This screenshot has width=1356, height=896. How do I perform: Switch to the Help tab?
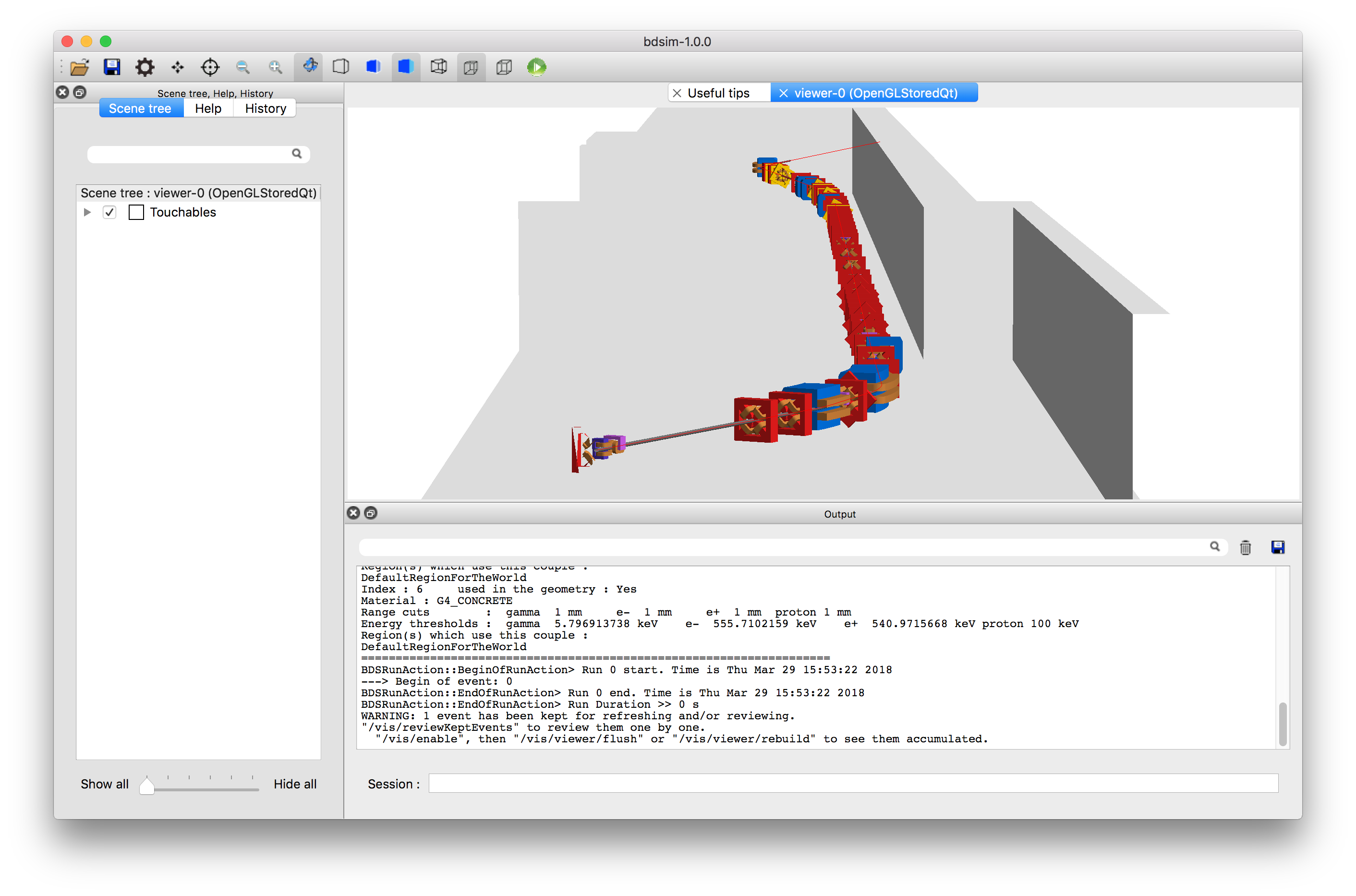click(x=208, y=109)
